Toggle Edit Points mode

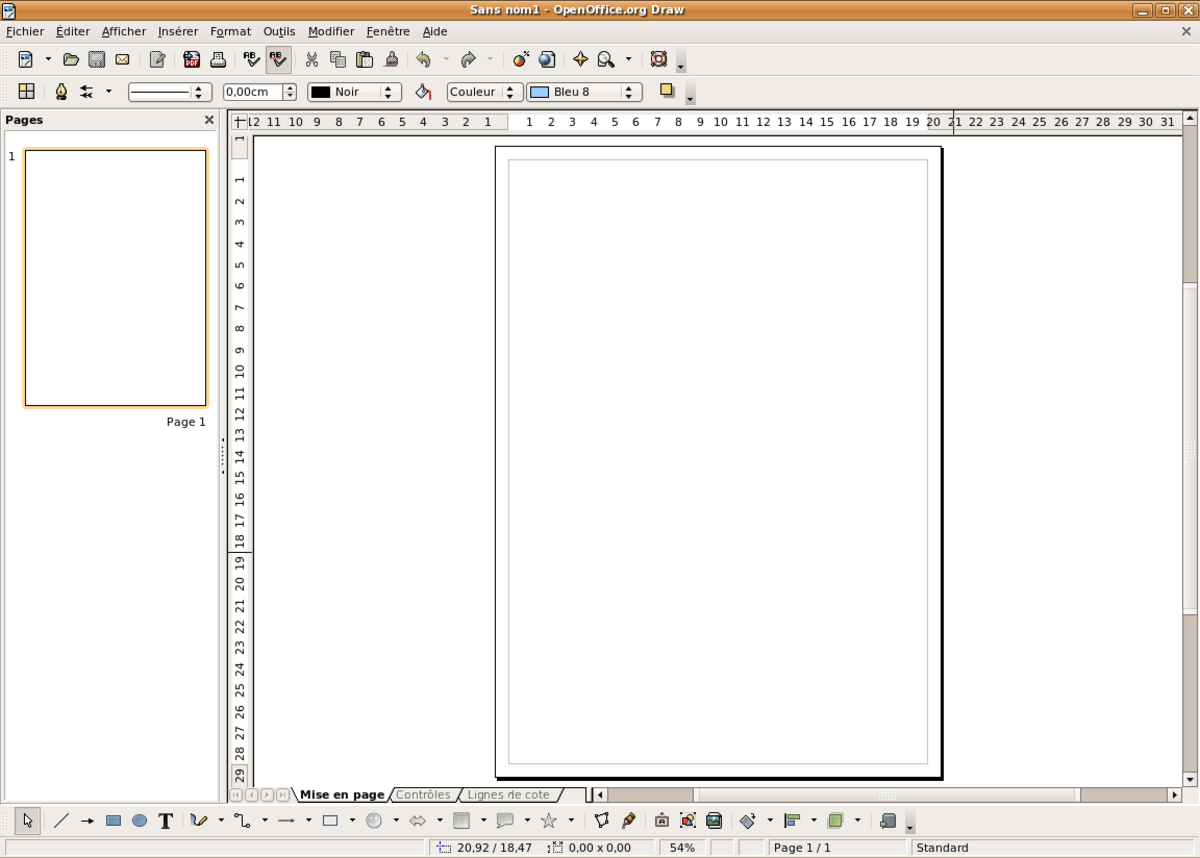click(601, 821)
